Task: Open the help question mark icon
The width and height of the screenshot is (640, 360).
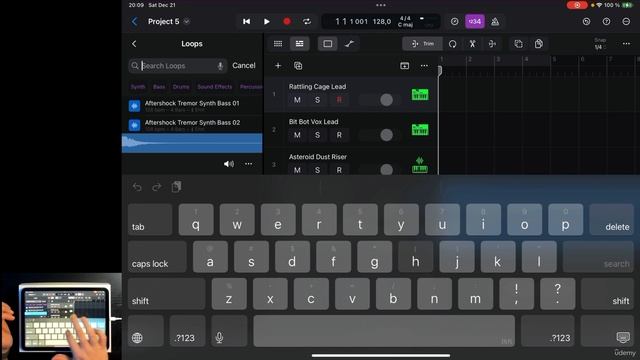Action: coord(607,22)
